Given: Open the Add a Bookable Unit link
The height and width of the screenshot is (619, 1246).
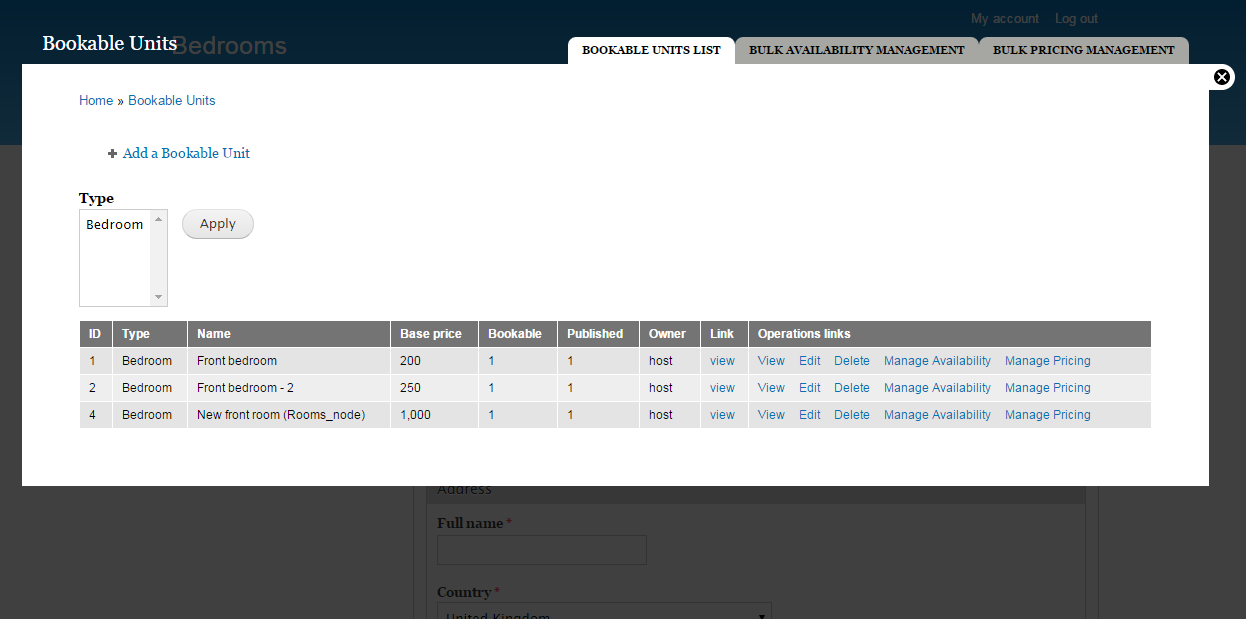Looking at the screenshot, I should (x=186, y=154).
